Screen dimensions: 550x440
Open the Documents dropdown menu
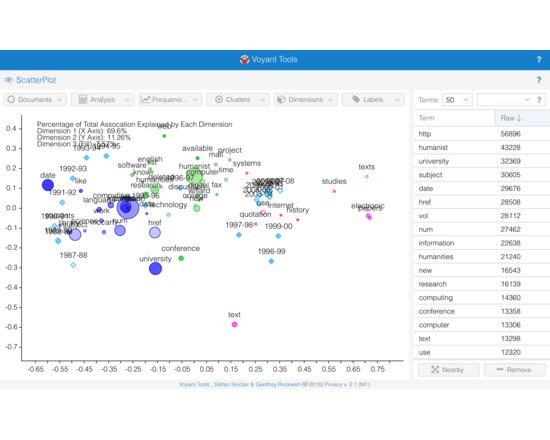click(x=35, y=100)
